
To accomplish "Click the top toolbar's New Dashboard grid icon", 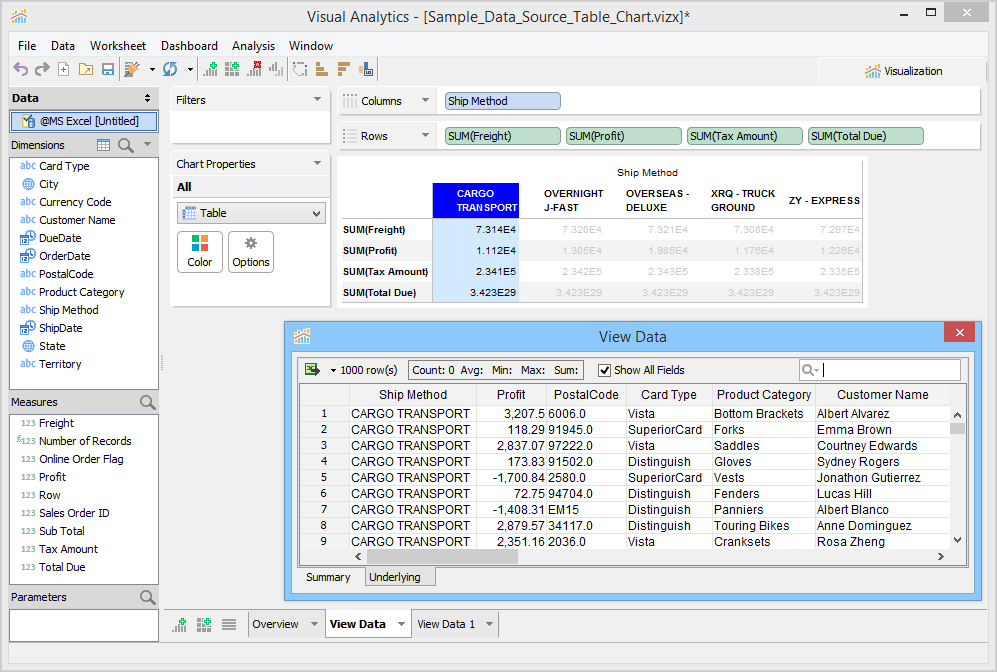I will 232,70.
